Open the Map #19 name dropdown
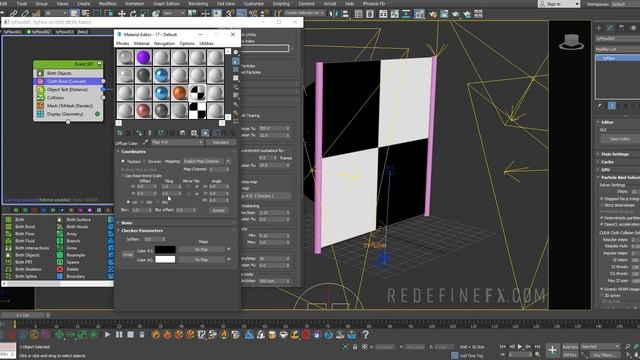The height and width of the screenshot is (360, 640). tap(177, 142)
